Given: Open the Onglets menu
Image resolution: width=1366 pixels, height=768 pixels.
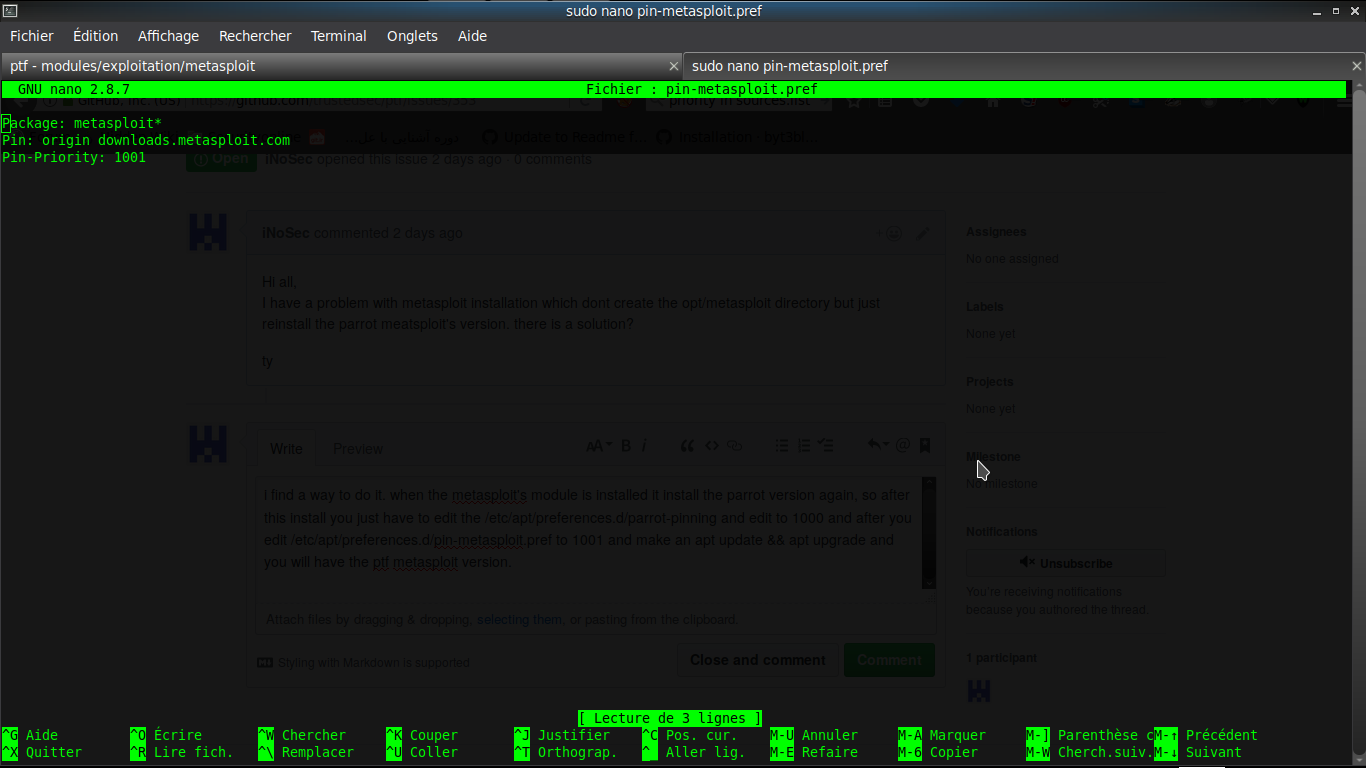Looking at the screenshot, I should [x=412, y=36].
